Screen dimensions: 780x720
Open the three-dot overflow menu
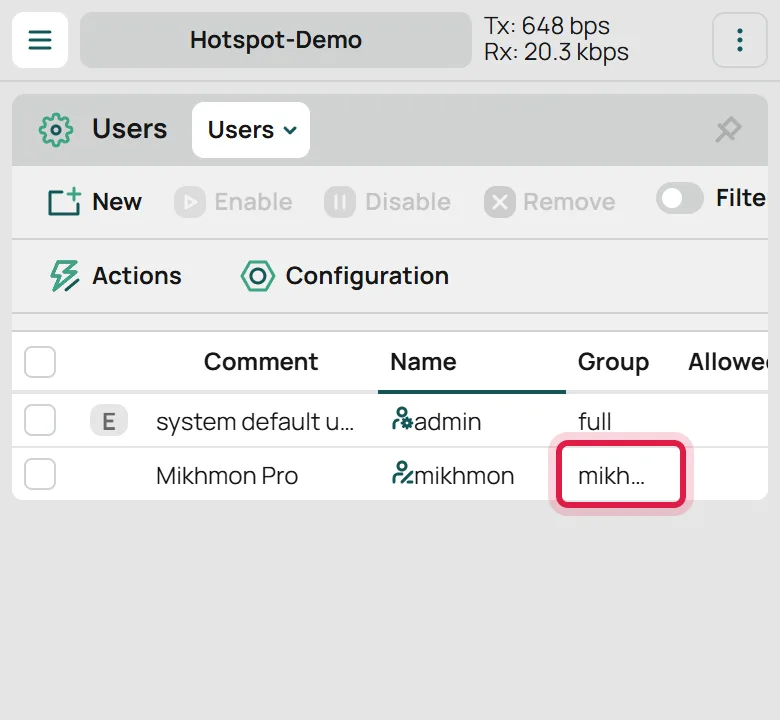tap(740, 40)
